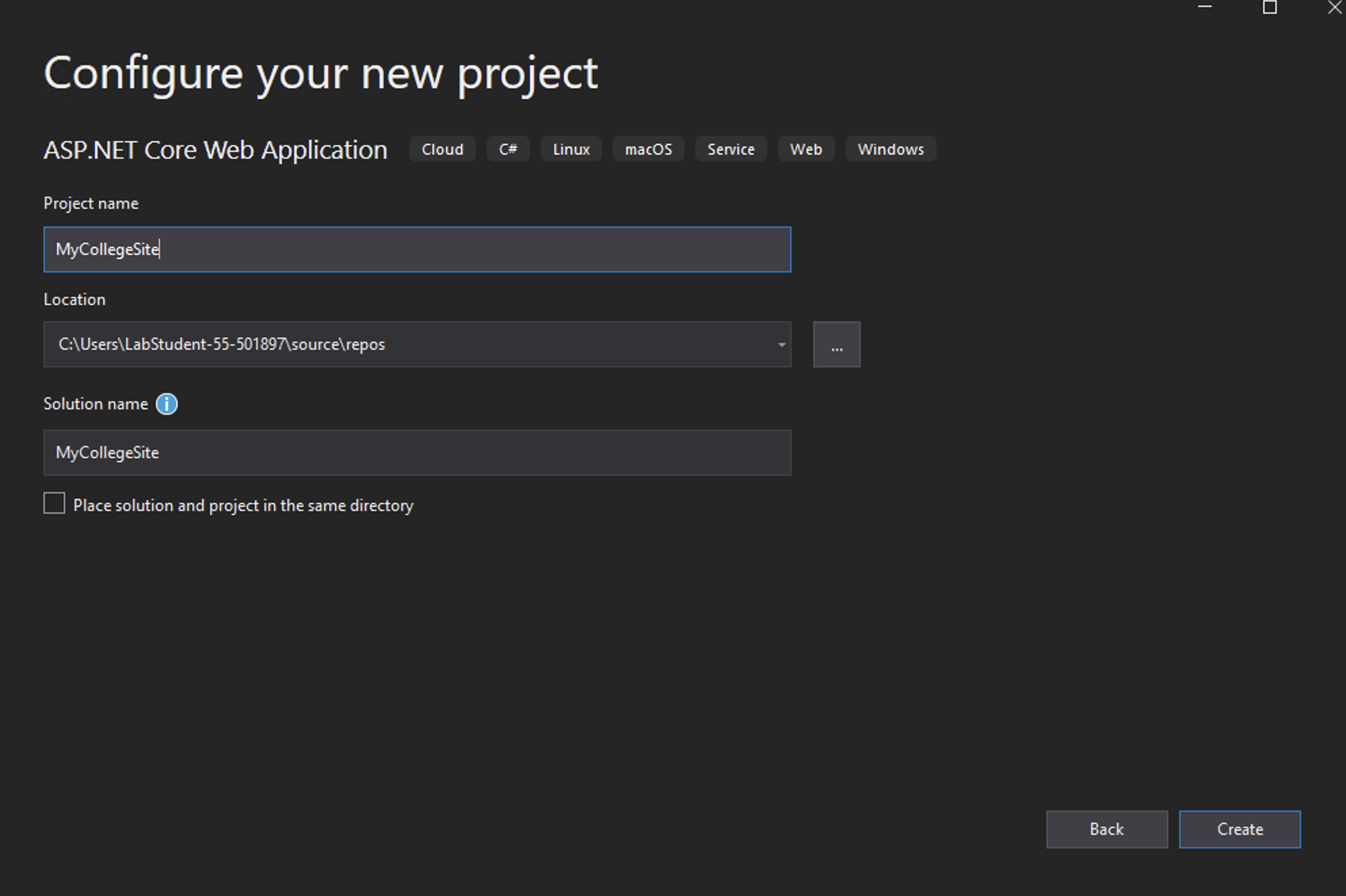Select the Service project tag

(x=731, y=149)
